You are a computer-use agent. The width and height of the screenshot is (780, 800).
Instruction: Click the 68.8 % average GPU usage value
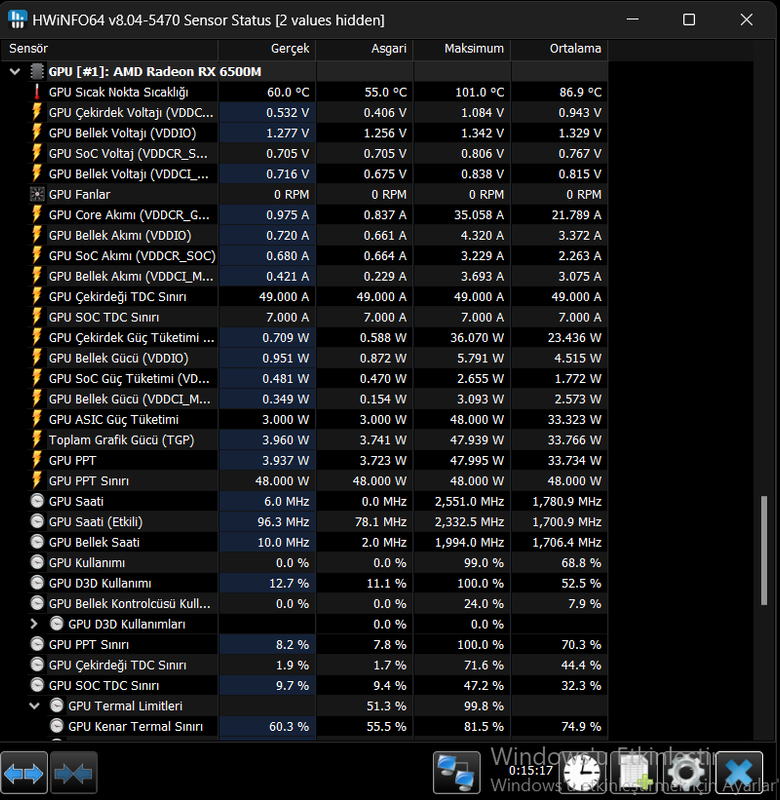(581, 562)
